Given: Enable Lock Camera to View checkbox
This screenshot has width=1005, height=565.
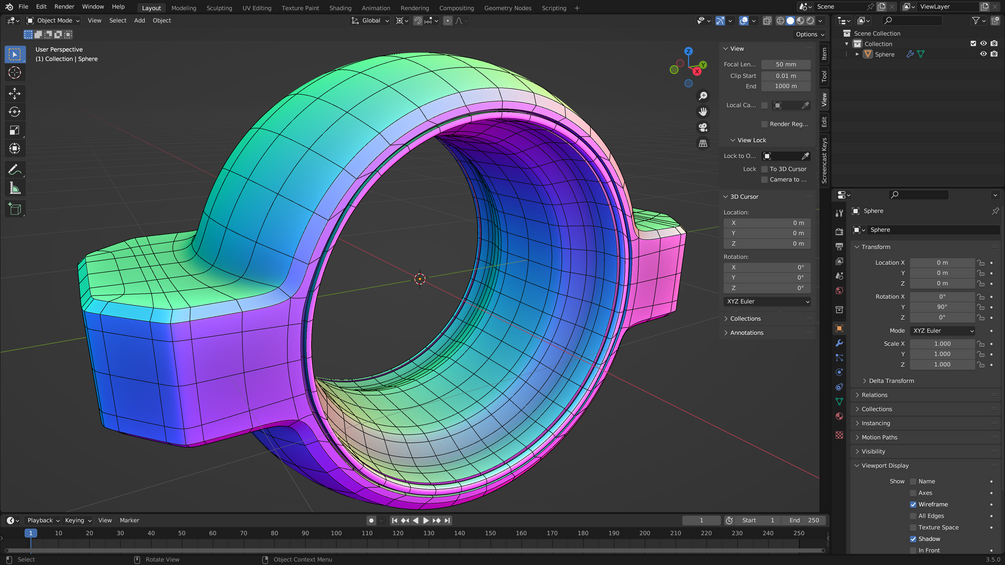Looking at the screenshot, I should 764,179.
